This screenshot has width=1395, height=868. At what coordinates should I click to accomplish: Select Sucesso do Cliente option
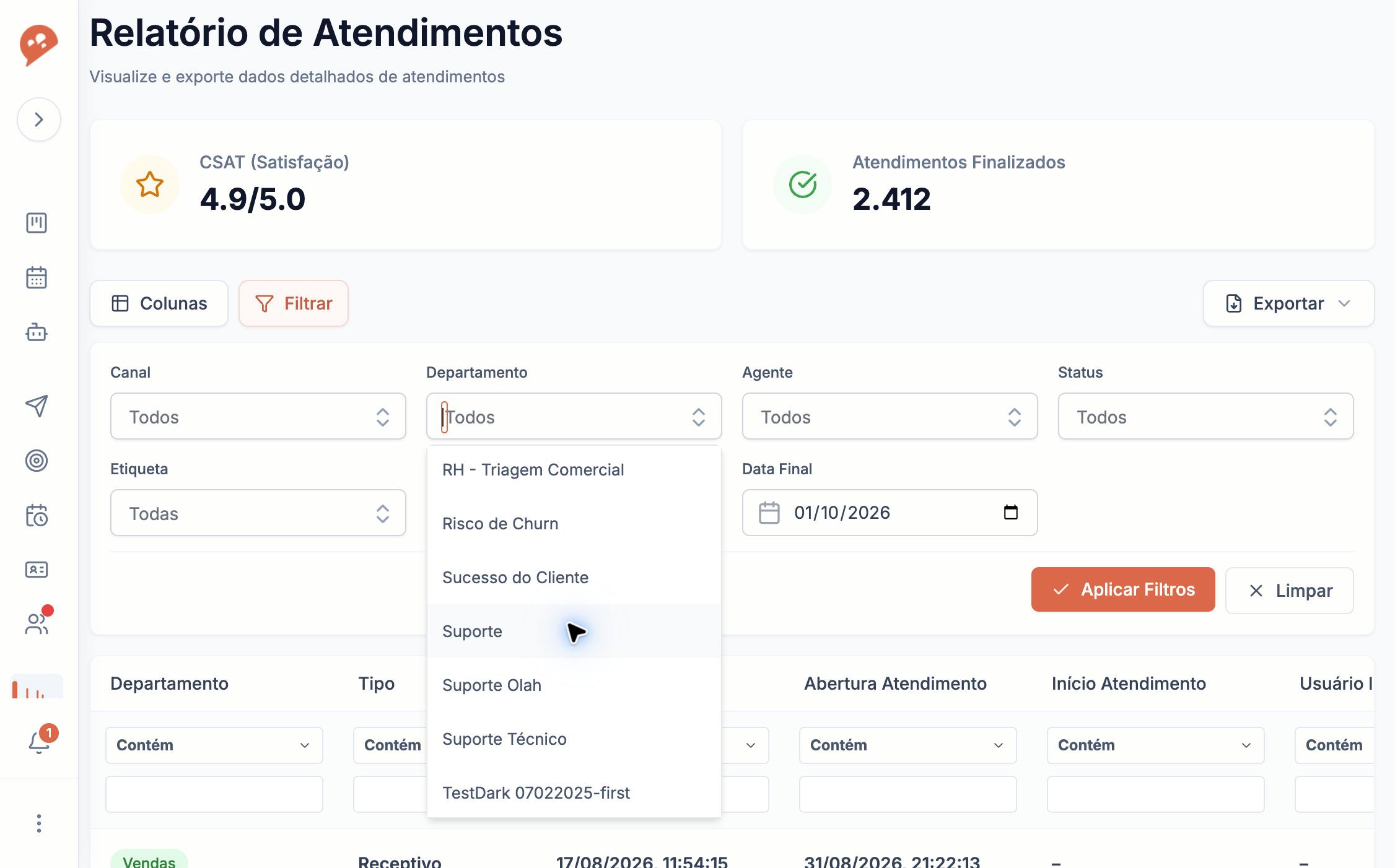(x=574, y=578)
